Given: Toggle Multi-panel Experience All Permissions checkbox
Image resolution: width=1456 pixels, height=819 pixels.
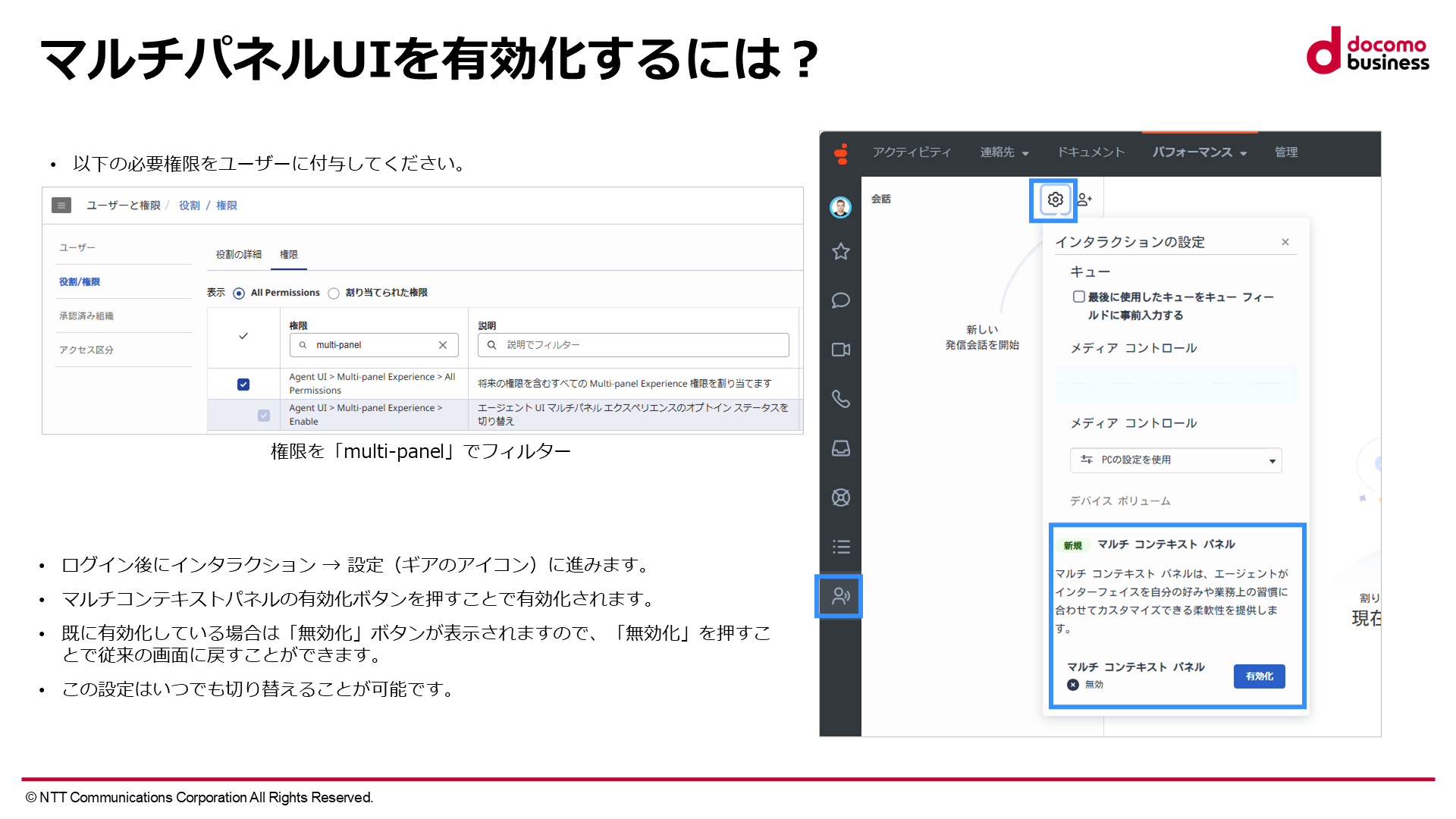Looking at the screenshot, I should pos(243,384).
